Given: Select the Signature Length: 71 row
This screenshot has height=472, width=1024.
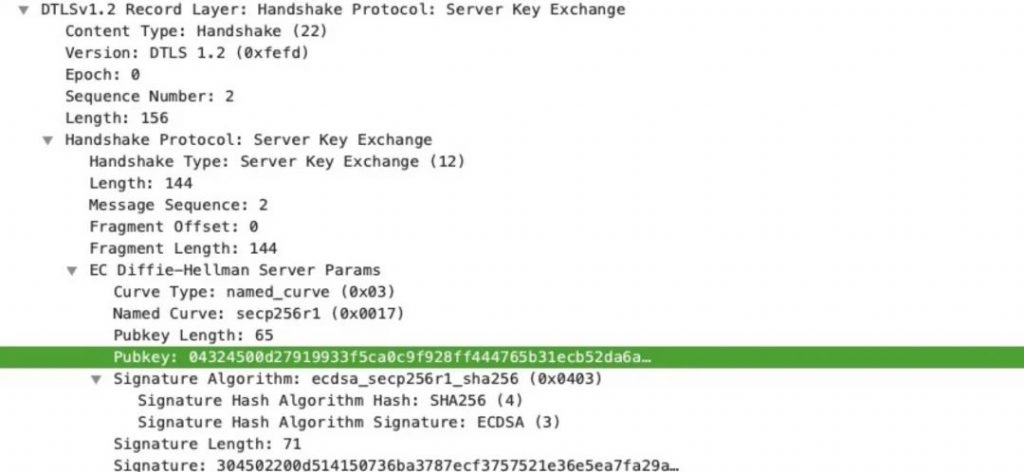Looking at the screenshot, I should 207,444.
